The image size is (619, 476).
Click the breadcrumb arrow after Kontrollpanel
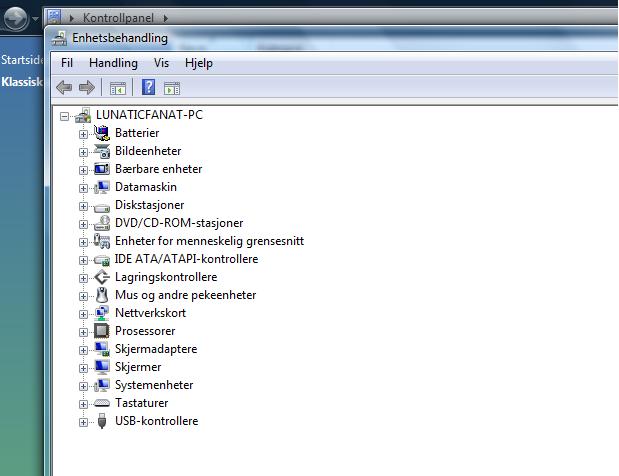tap(165, 18)
